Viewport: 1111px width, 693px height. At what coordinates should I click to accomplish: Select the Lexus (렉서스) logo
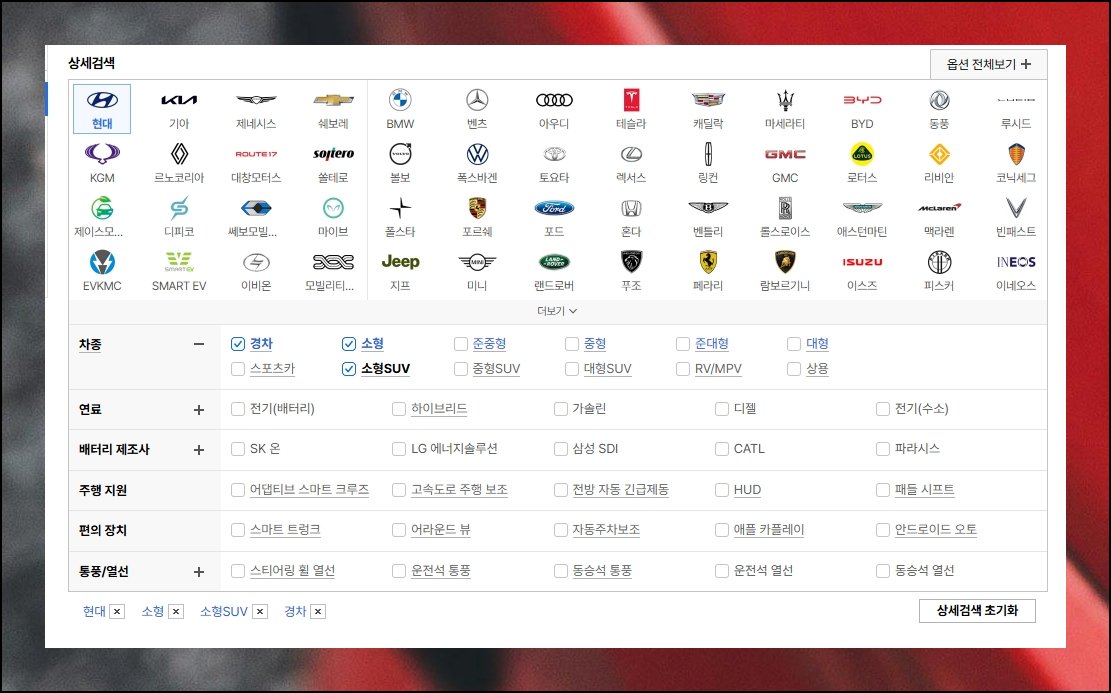631,154
